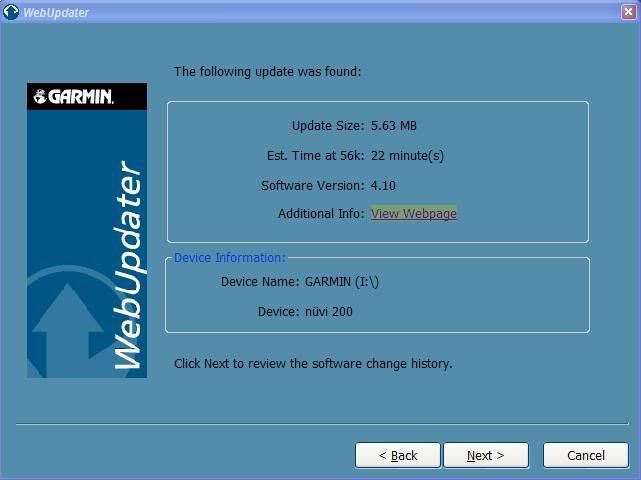Click the vertical WebUpdater sidebar text
Screen dimensions: 641x480
pyautogui.click(x=128, y=265)
